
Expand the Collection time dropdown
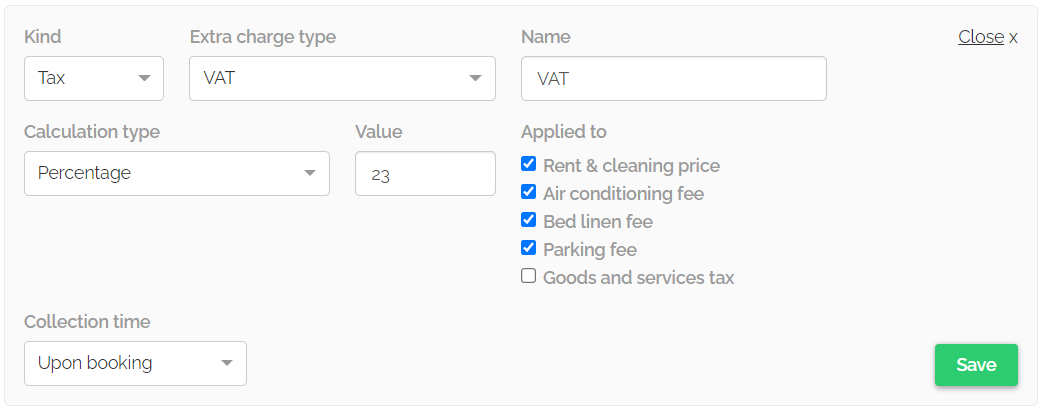click(x=135, y=363)
